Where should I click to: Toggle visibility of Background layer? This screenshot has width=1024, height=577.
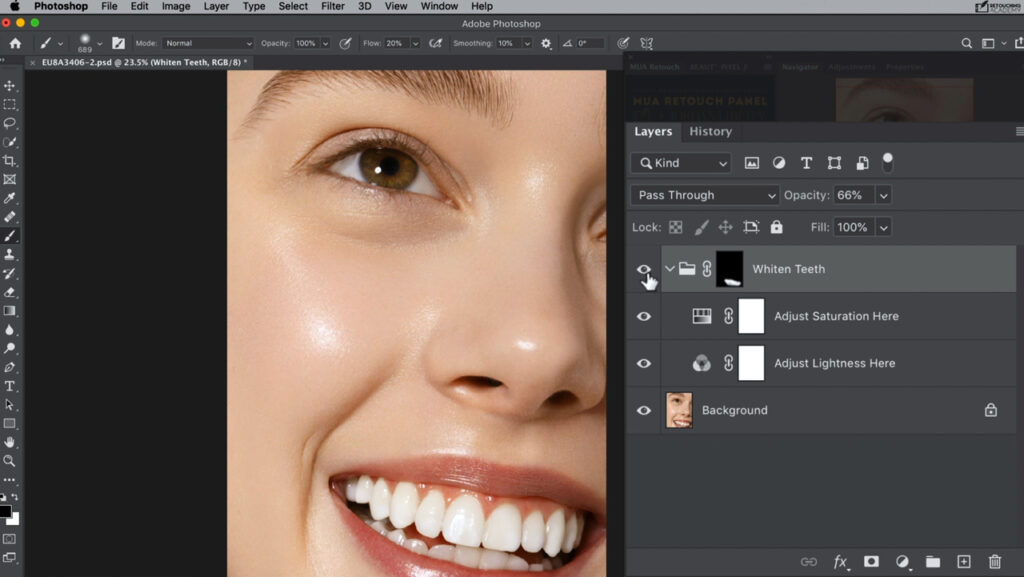click(x=644, y=410)
